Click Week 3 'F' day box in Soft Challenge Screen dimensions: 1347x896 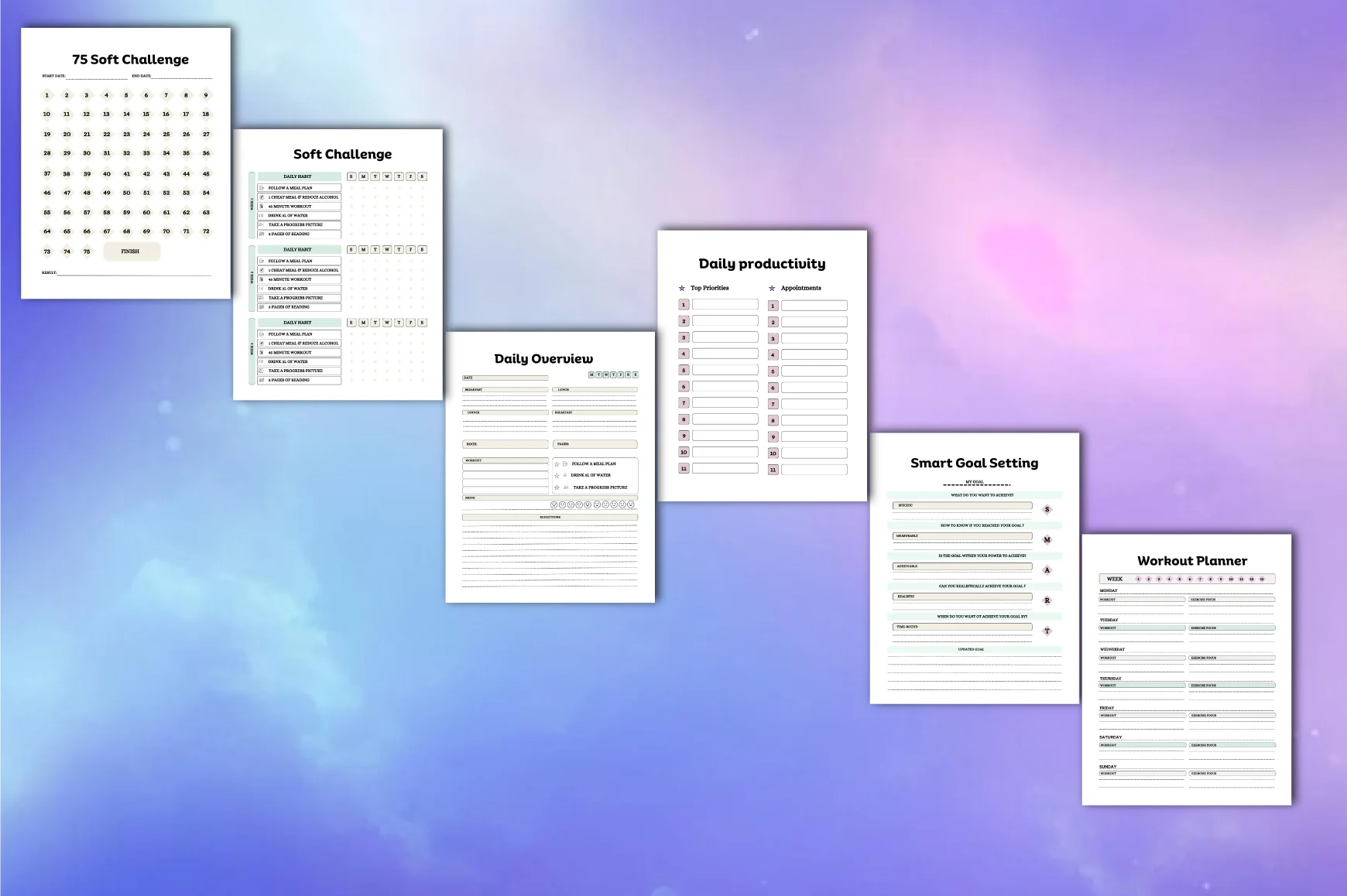[x=410, y=323]
